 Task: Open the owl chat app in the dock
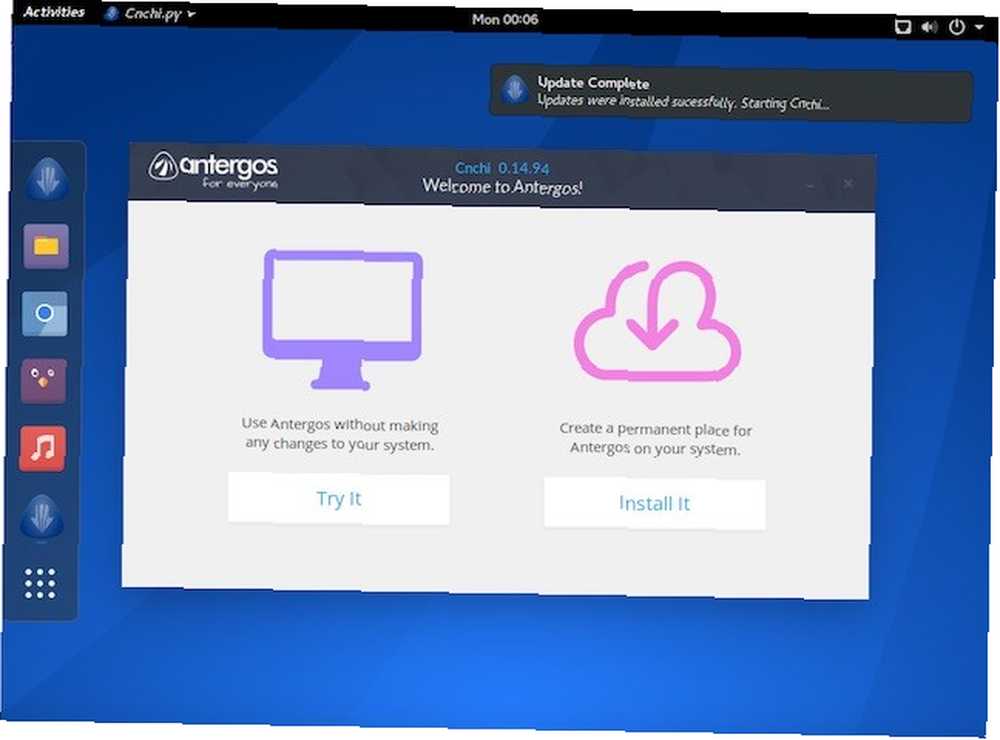tap(43, 381)
